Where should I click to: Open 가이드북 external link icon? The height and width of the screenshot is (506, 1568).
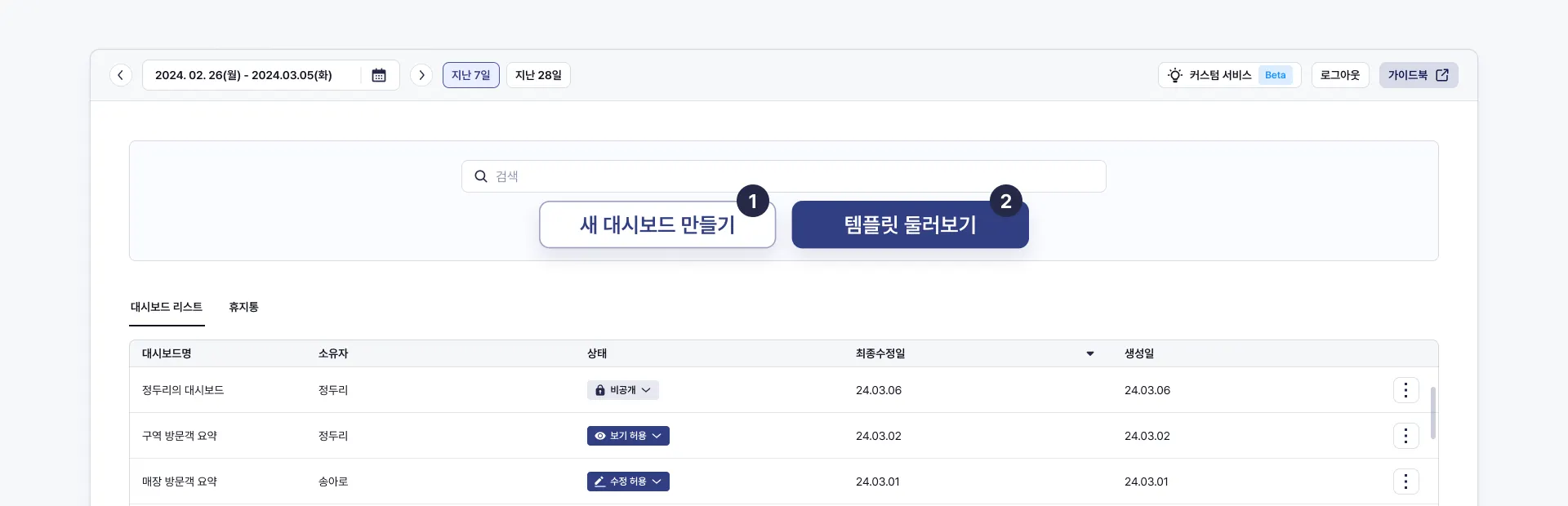click(x=1442, y=75)
